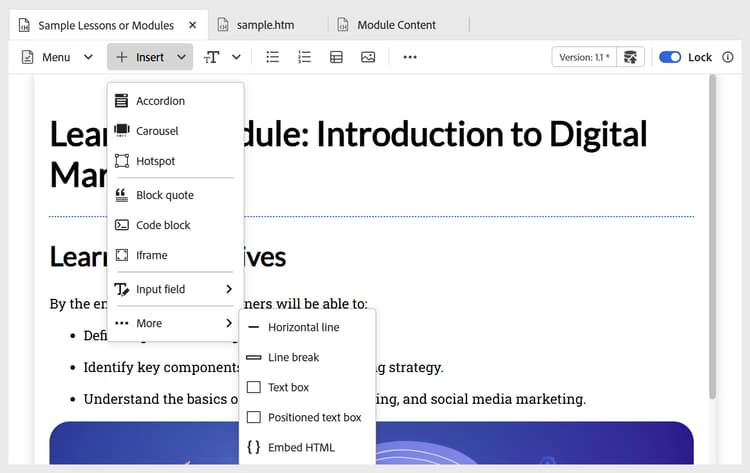Click the blue banner image
The image size is (750, 473).
371,443
